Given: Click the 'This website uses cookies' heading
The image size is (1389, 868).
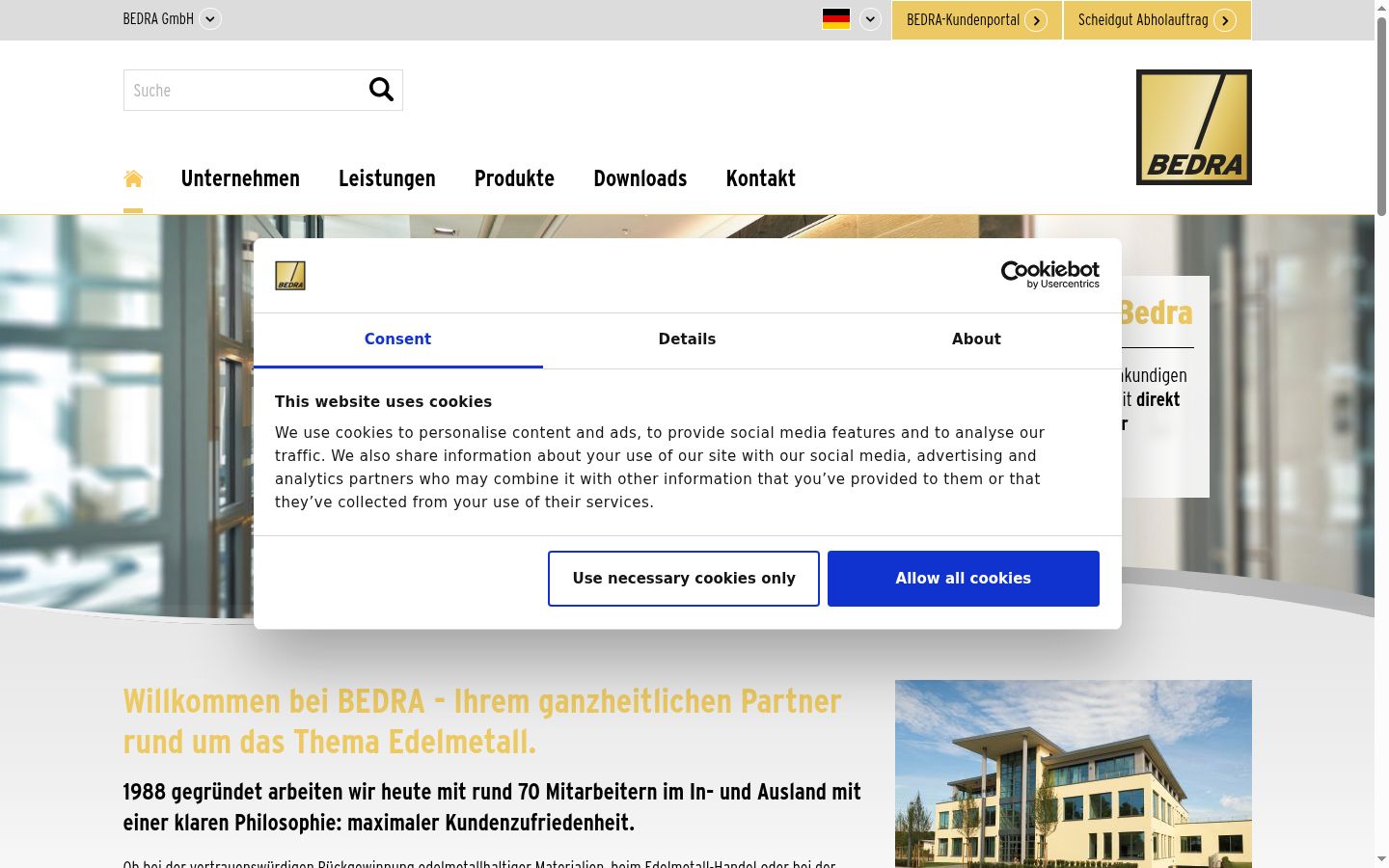Looking at the screenshot, I should tap(383, 401).
